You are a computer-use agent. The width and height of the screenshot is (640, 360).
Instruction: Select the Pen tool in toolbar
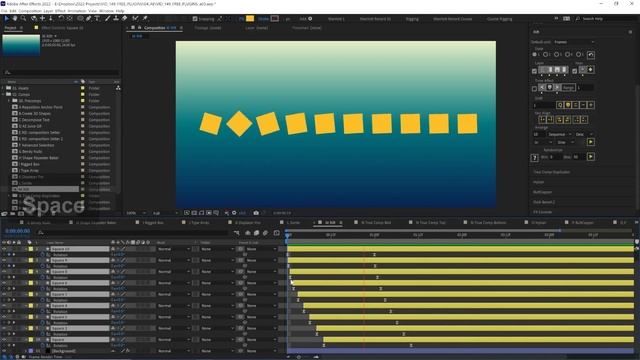[x=89, y=18]
